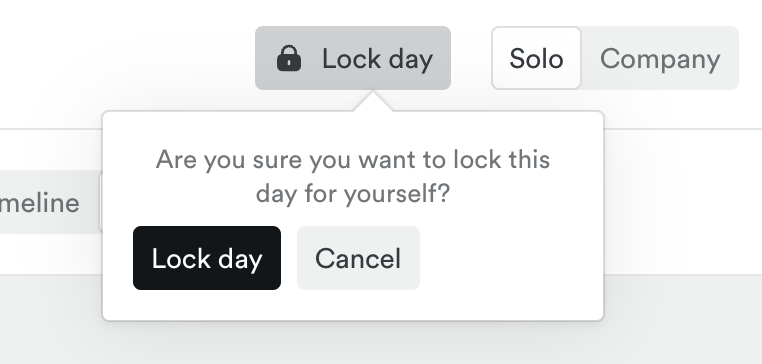The image size is (762, 364).
Task: Switch the view mode to Solo
Action: point(536,58)
